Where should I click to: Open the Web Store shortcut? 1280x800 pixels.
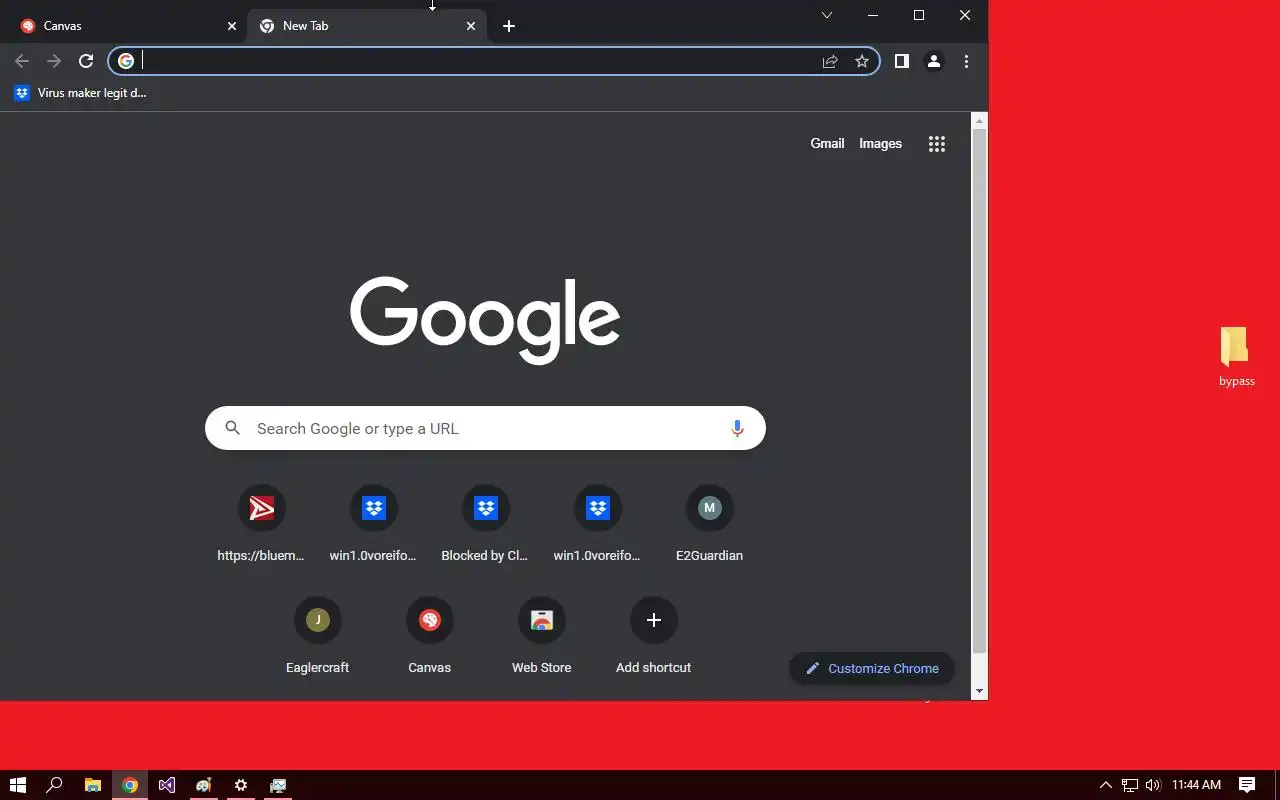coord(542,636)
